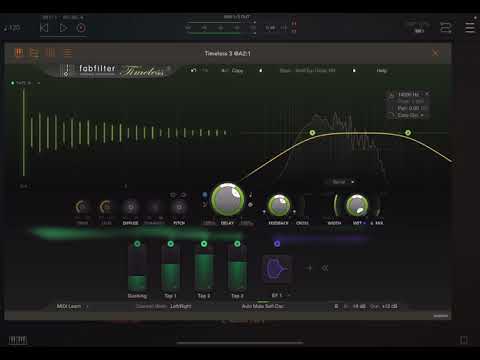480x360 pixels.
Task: Open the routing icon beside hamburger menu
Action: 446,27
